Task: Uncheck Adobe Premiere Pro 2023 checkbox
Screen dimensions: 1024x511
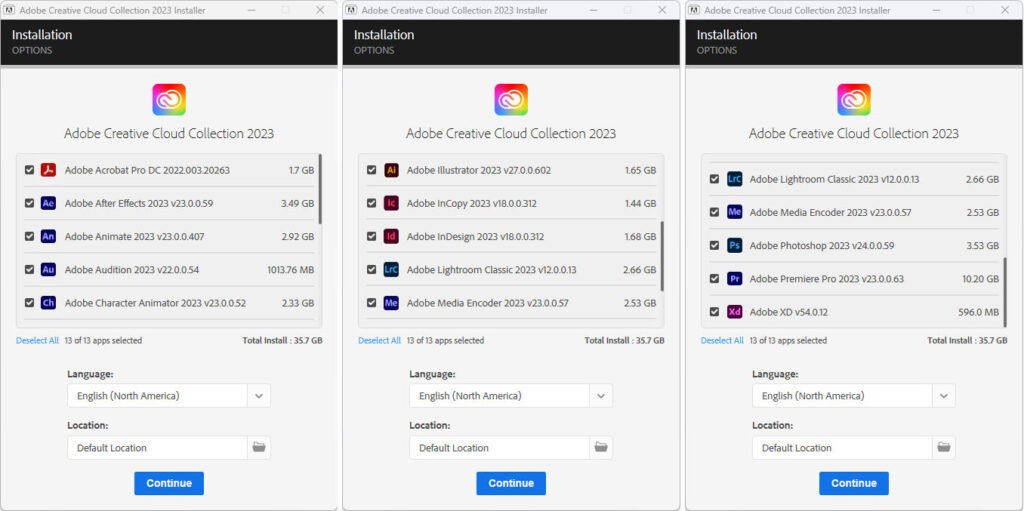Action: [x=714, y=278]
